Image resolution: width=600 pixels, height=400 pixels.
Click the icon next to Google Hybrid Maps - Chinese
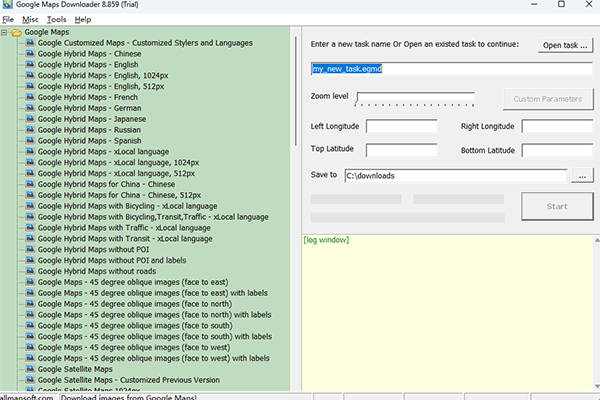[x=30, y=53]
